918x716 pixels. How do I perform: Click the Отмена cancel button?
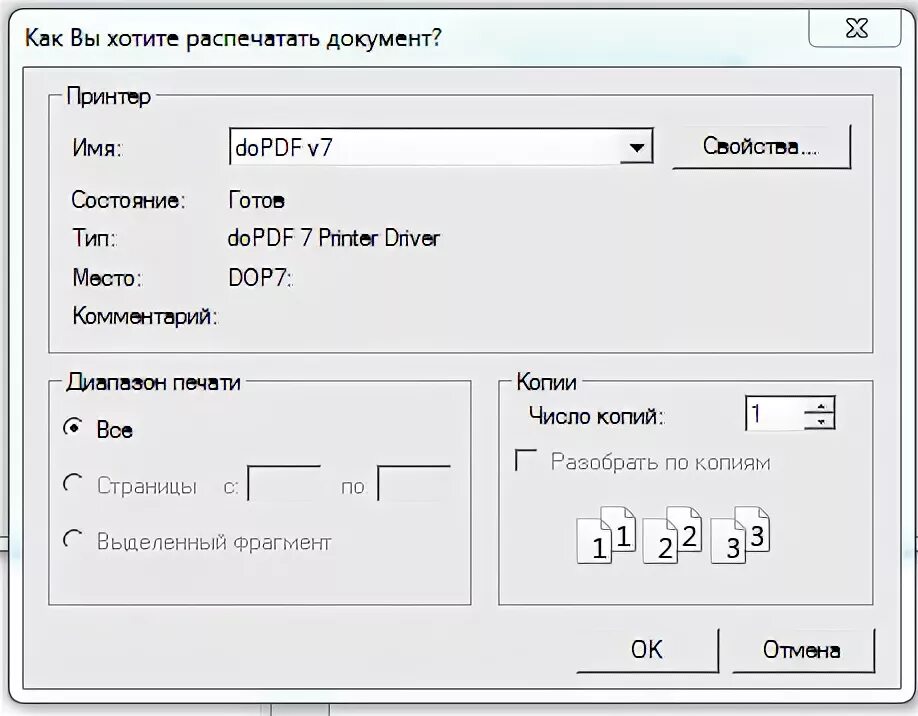(803, 650)
